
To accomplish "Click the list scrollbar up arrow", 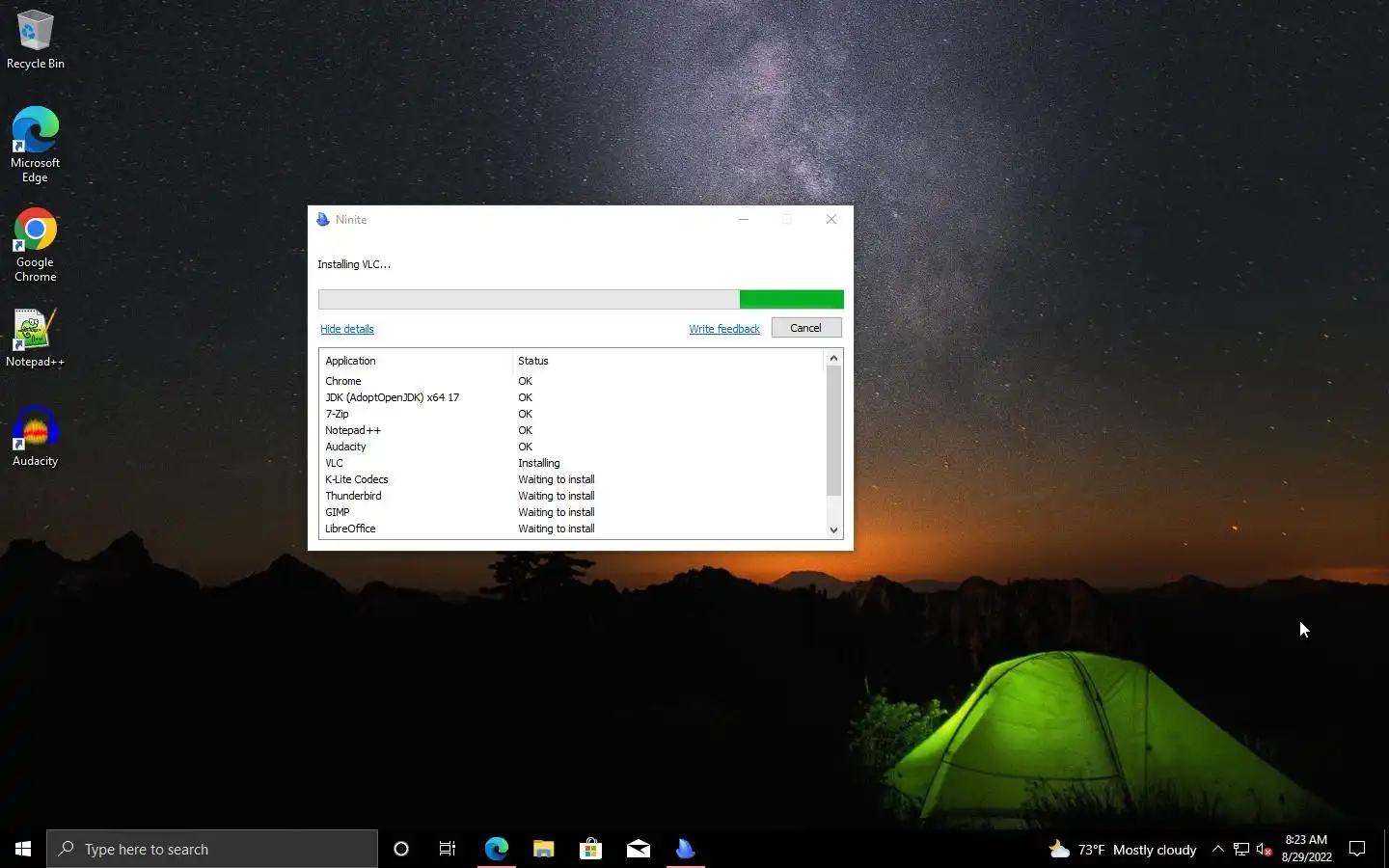I will click(x=834, y=358).
